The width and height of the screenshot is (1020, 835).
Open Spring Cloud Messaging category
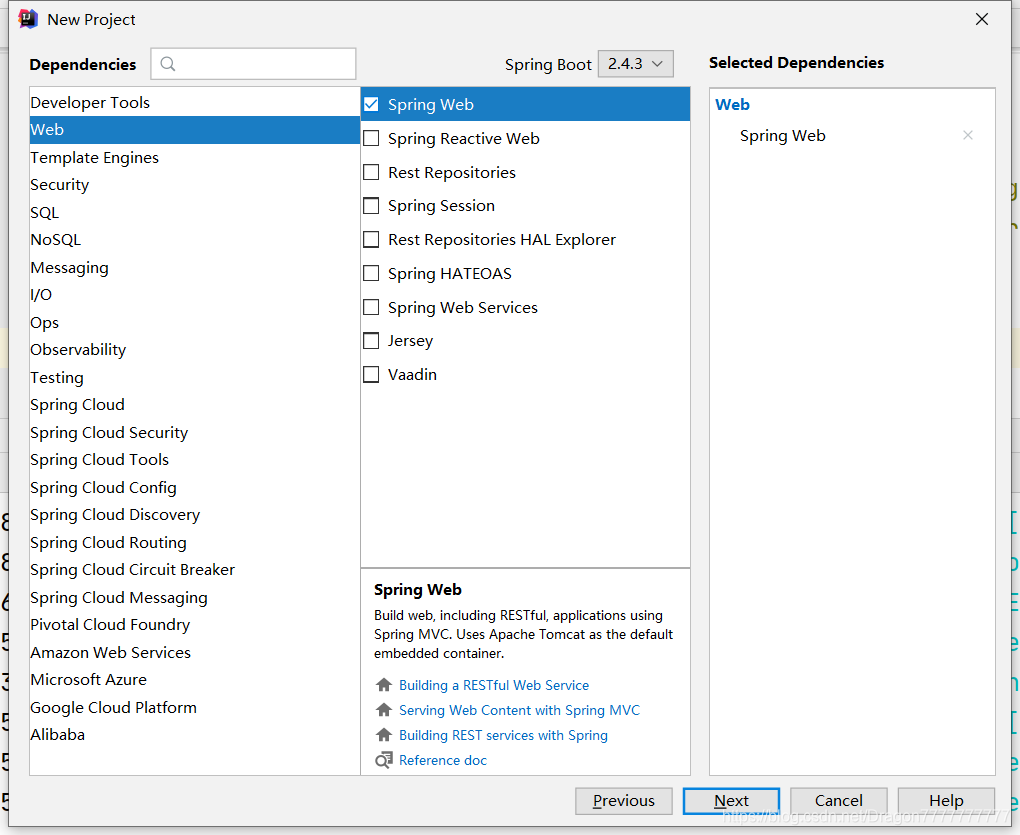[x=195, y=597]
